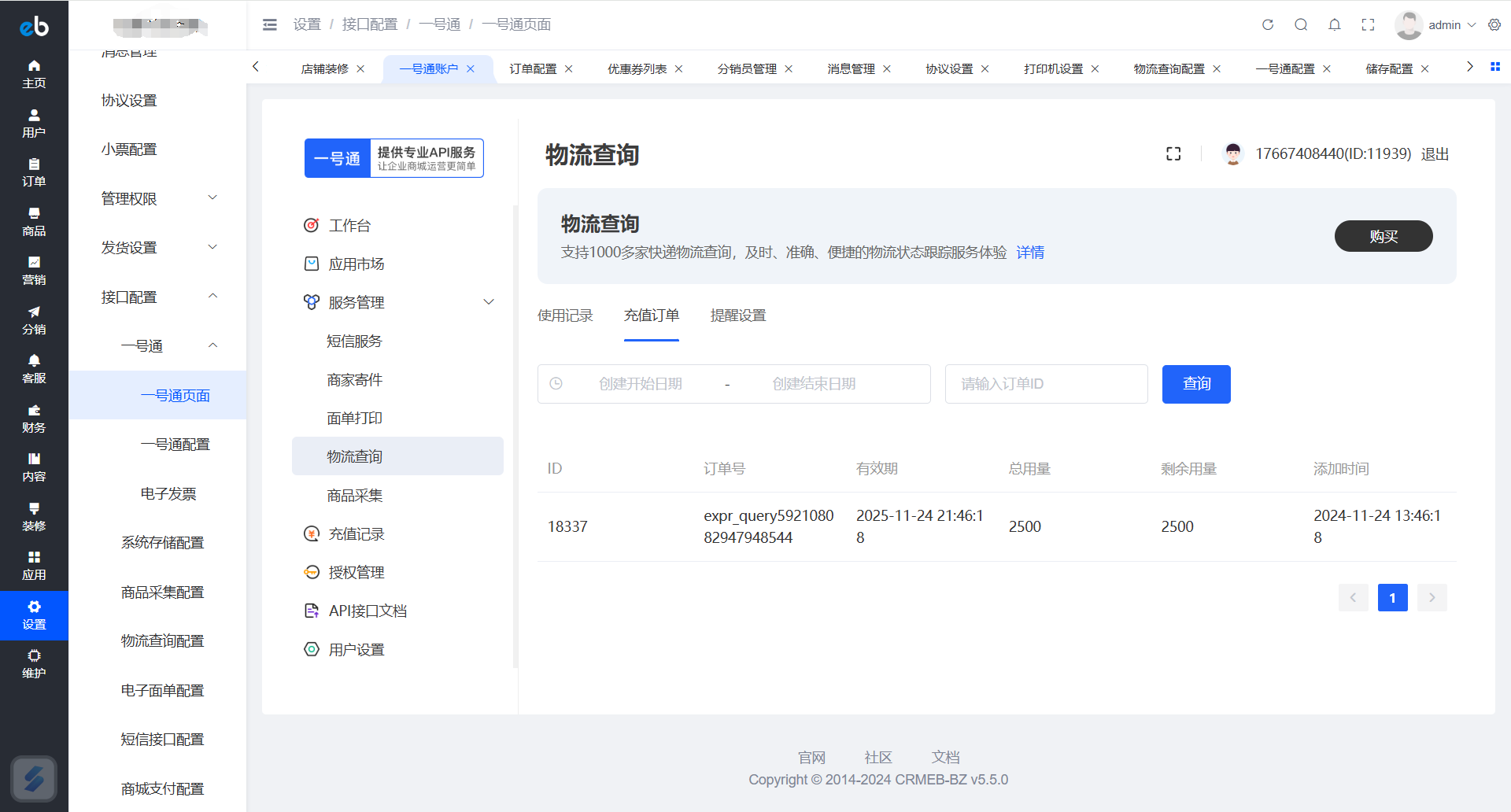Collapse the 一号通 submenu
This screenshot has height=812, width=1511.
(157, 345)
